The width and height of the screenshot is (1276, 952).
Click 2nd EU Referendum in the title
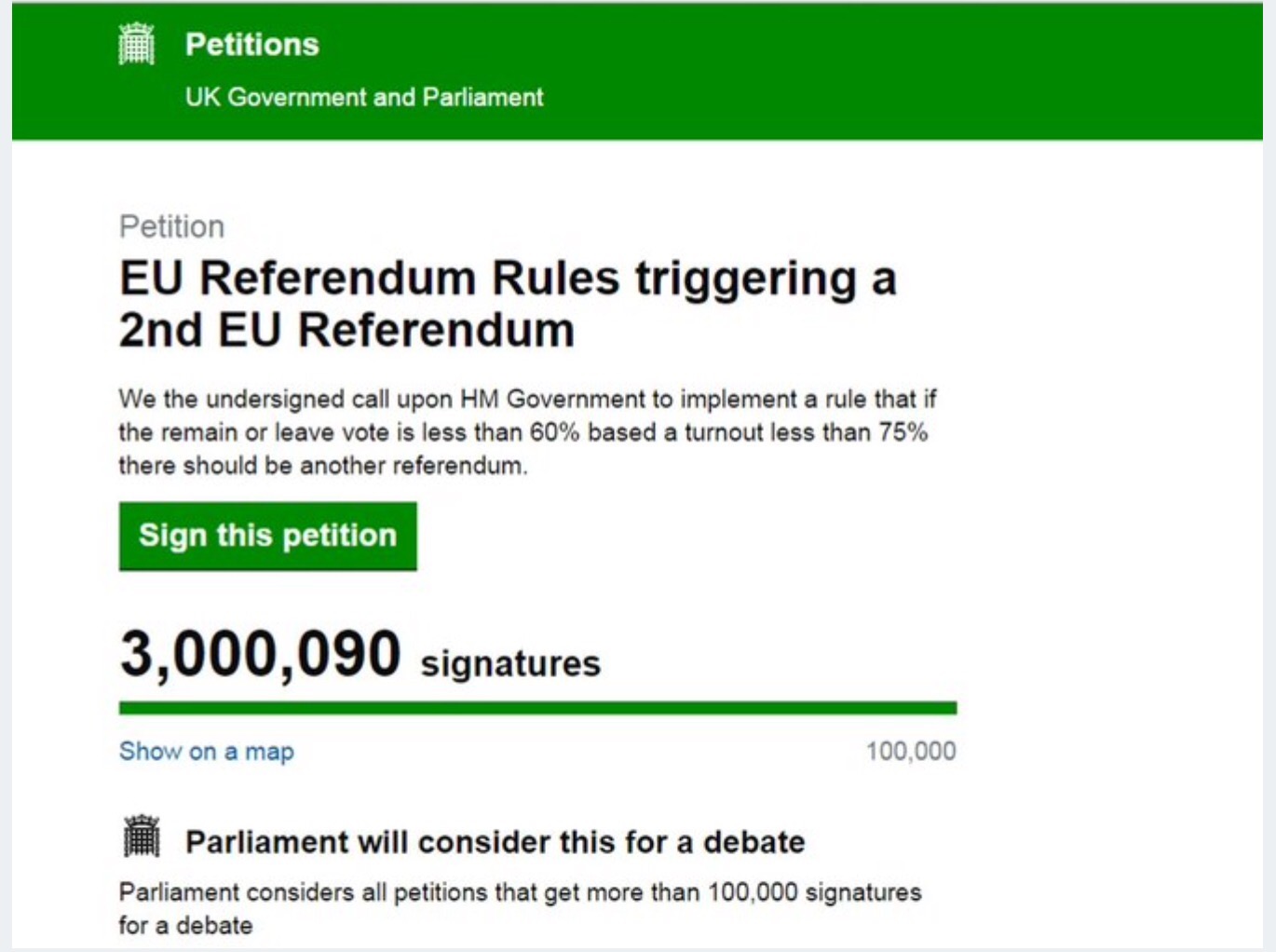[346, 330]
